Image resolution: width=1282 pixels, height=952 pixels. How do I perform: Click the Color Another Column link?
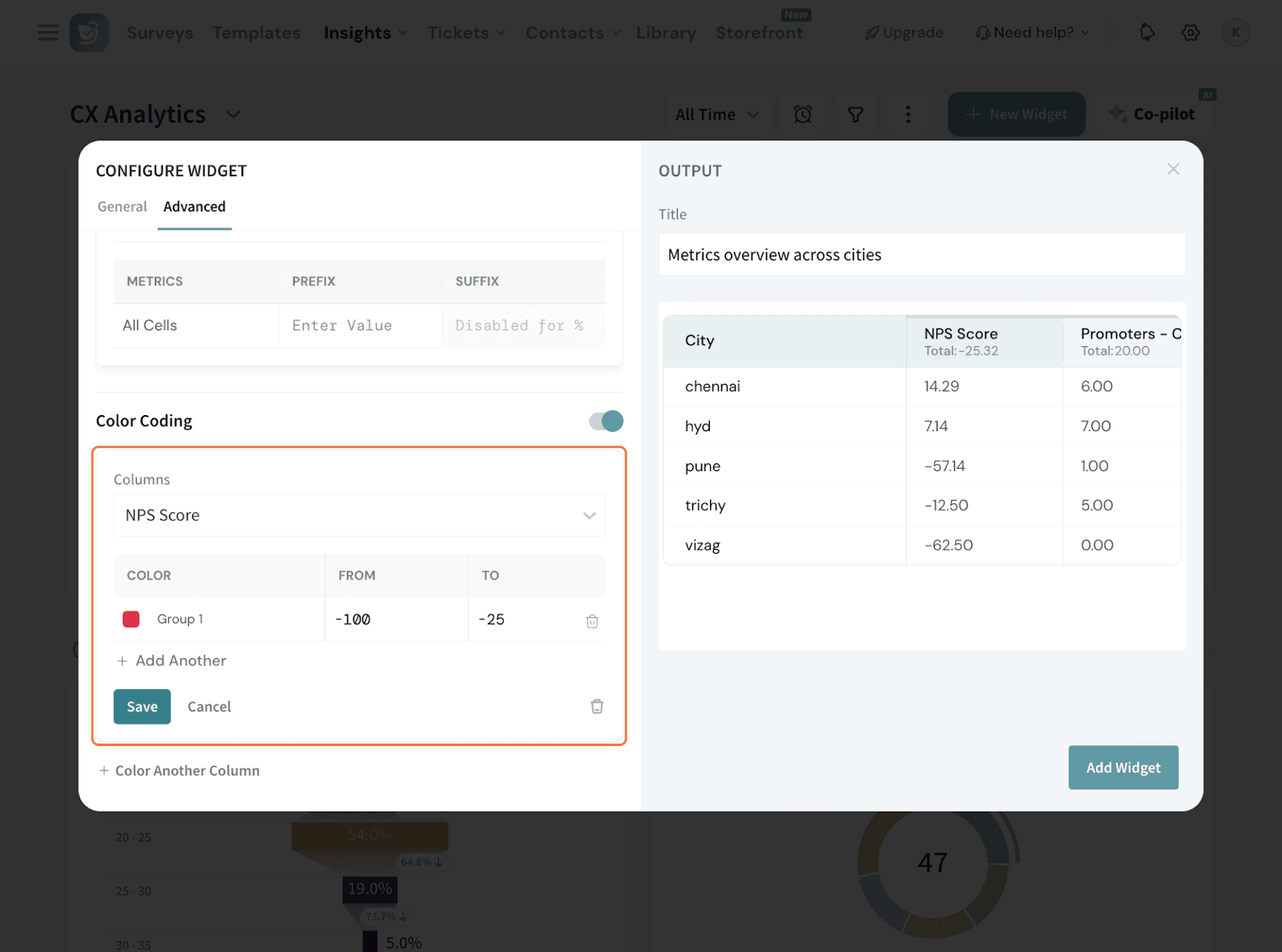click(x=179, y=771)
